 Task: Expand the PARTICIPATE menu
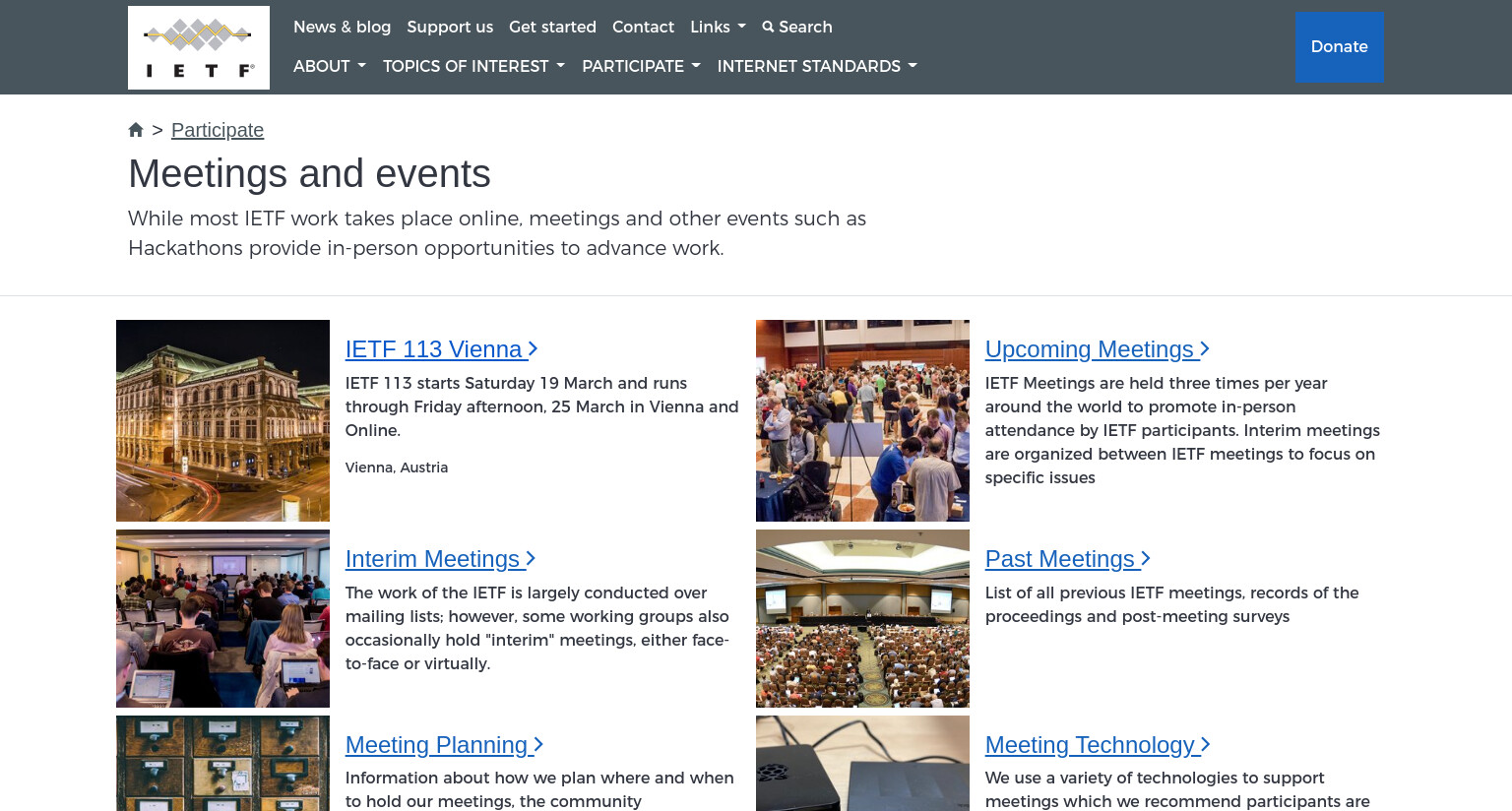click(641, 66)
